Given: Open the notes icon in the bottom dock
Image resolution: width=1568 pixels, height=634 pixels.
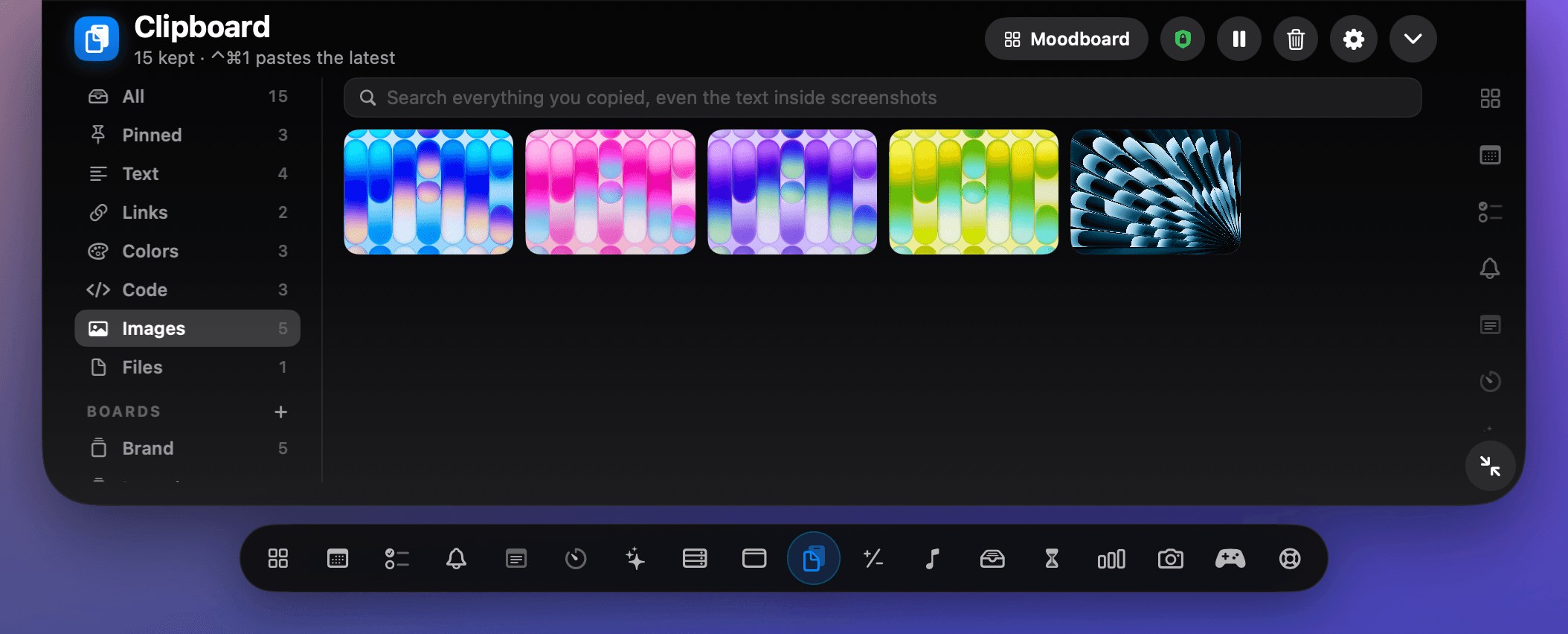Looking at the screenshot, I should (516, 559).
